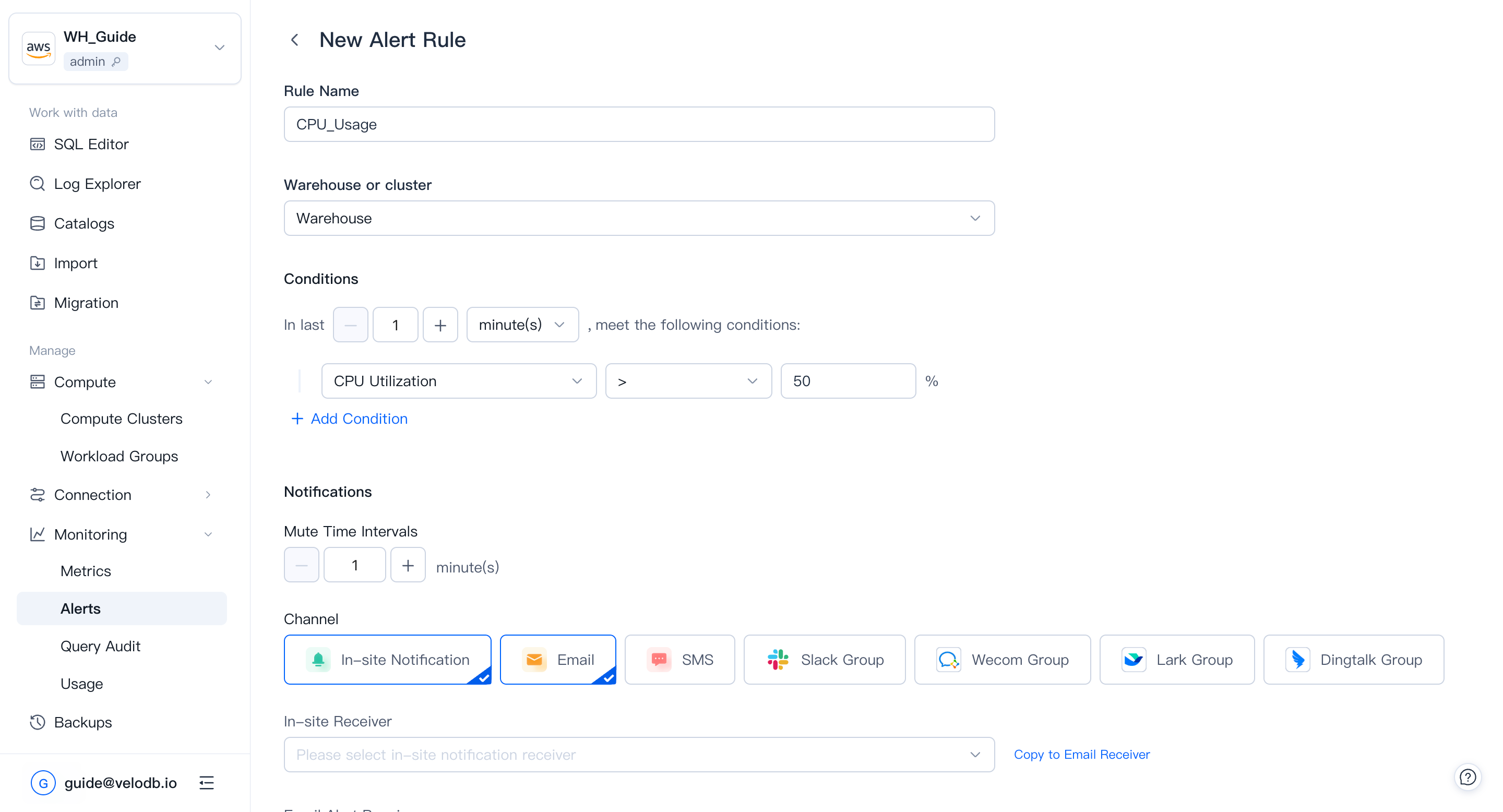Open Catalogs from the sidebar

(84, 223)
